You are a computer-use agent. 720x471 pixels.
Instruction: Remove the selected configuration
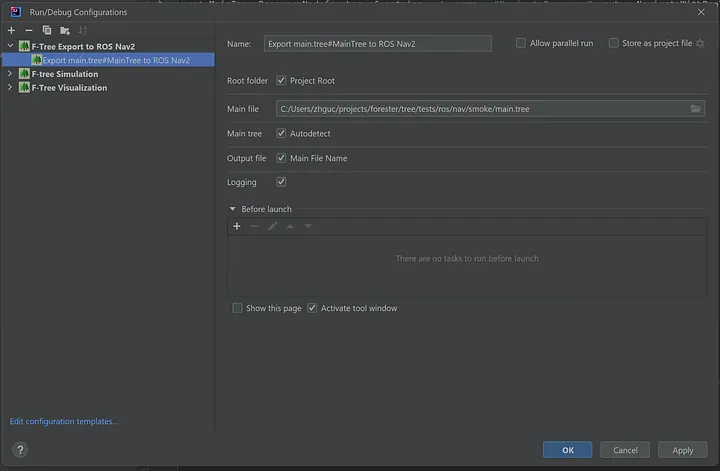pyautogui.click(x=29, y=30)
